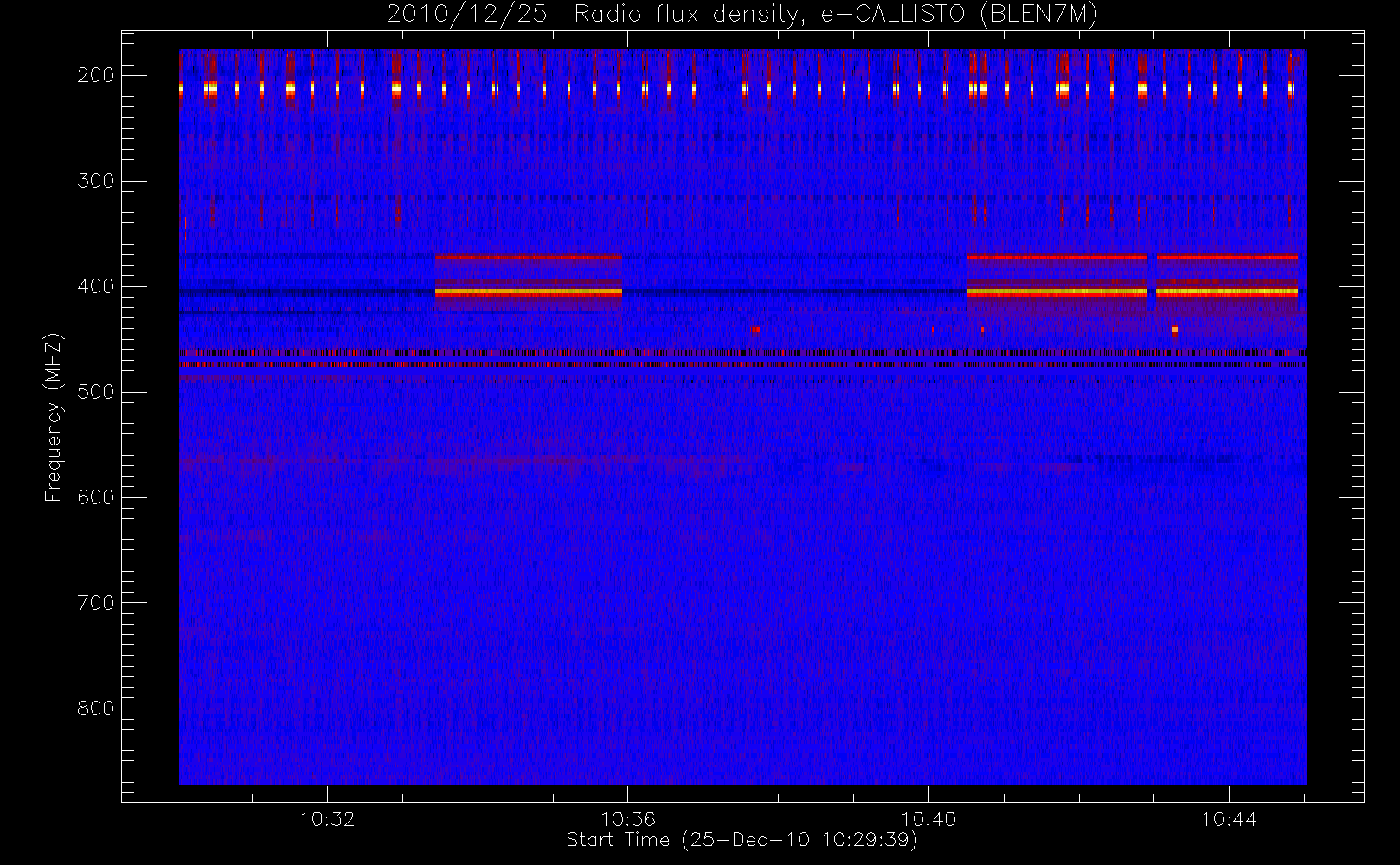The height and width of the screenshot is (865, 1400).
Task: Click the 500 frequency tick label
Action: point(96,392)
